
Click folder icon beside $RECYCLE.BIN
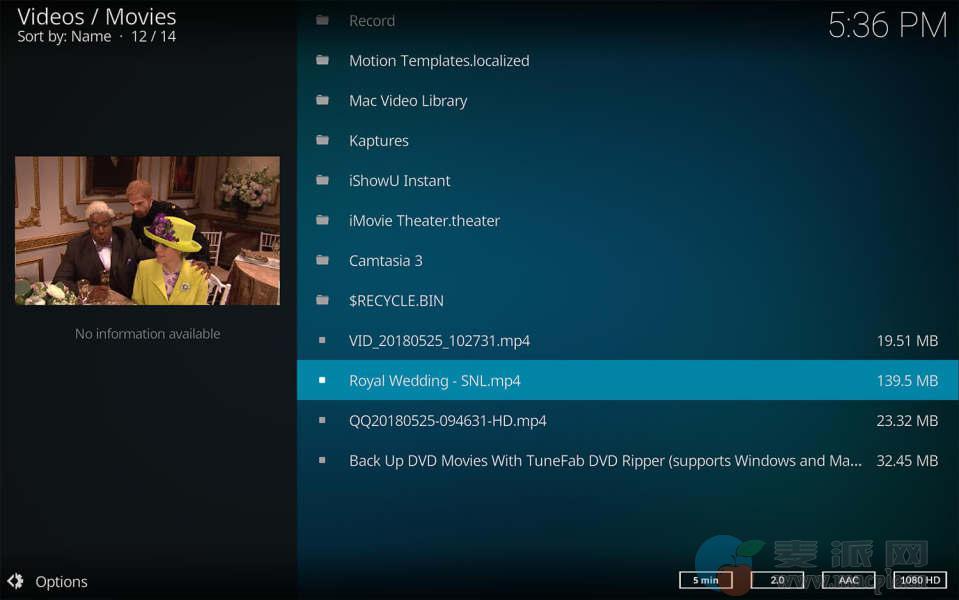click(x=322, y=300)
